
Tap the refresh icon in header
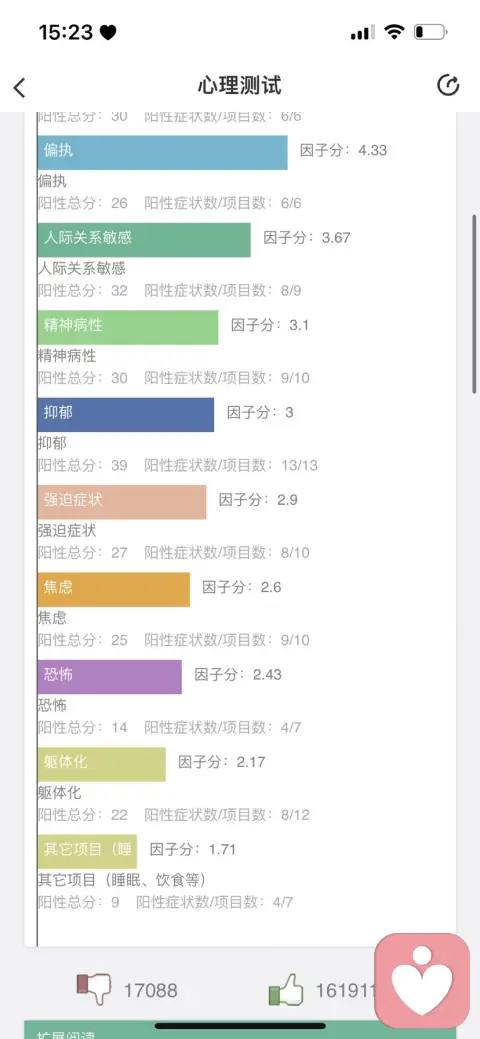pos(448,85)
